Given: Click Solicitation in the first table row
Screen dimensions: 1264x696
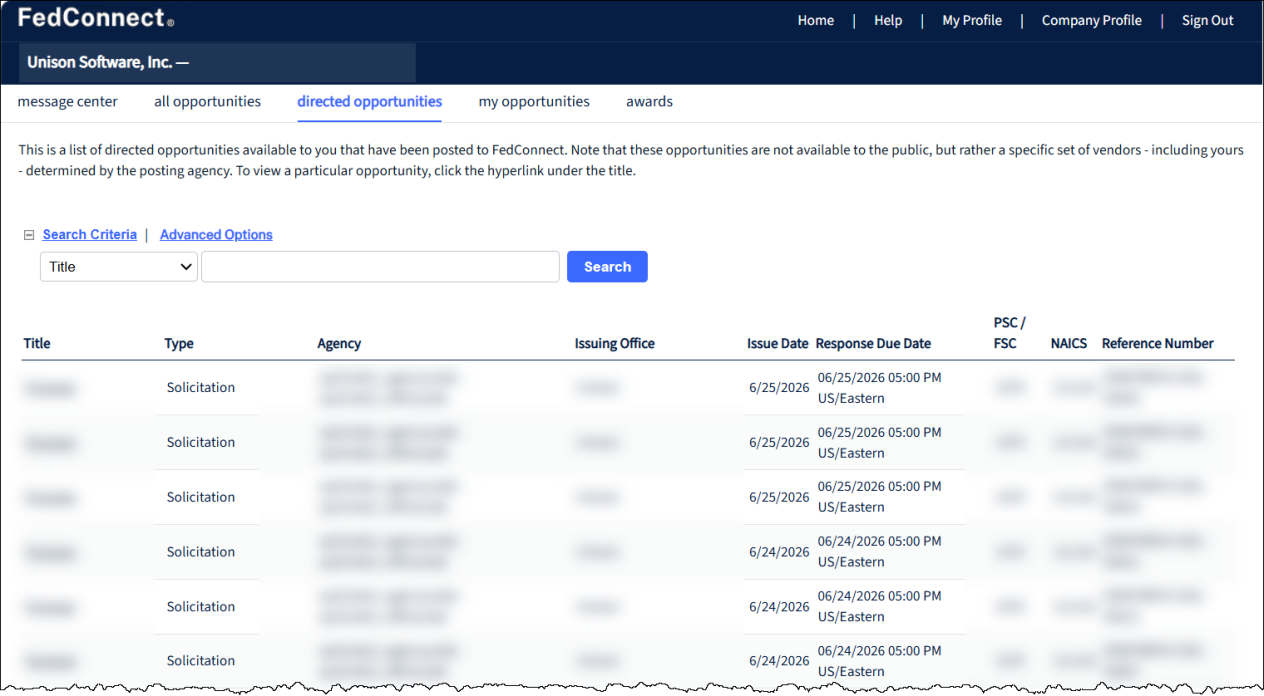Looking at the screenshot, I should (201, 388).
